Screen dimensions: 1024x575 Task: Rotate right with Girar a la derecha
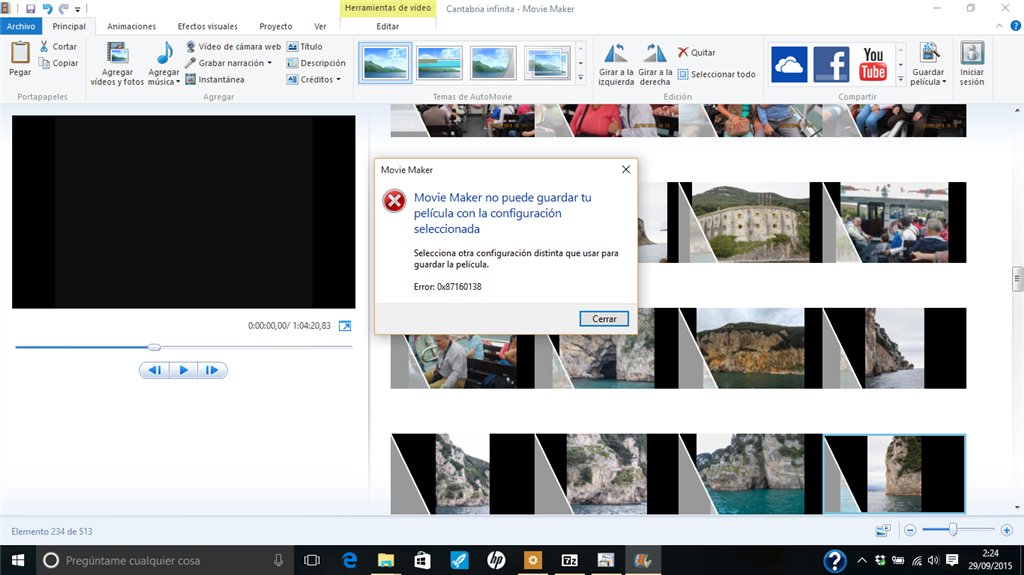(x=654, y=64)
